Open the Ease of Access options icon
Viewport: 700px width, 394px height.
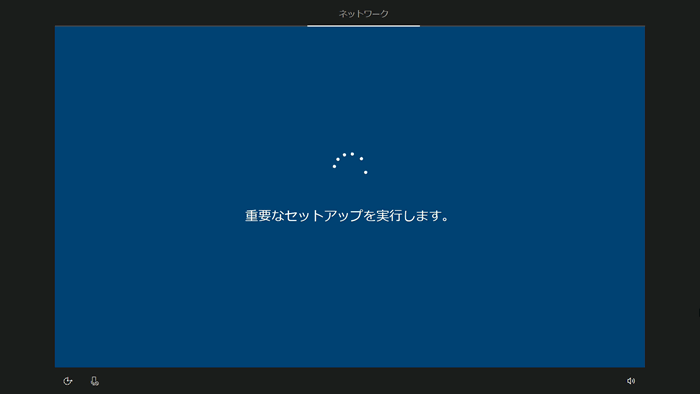click(x=67, y=381)
